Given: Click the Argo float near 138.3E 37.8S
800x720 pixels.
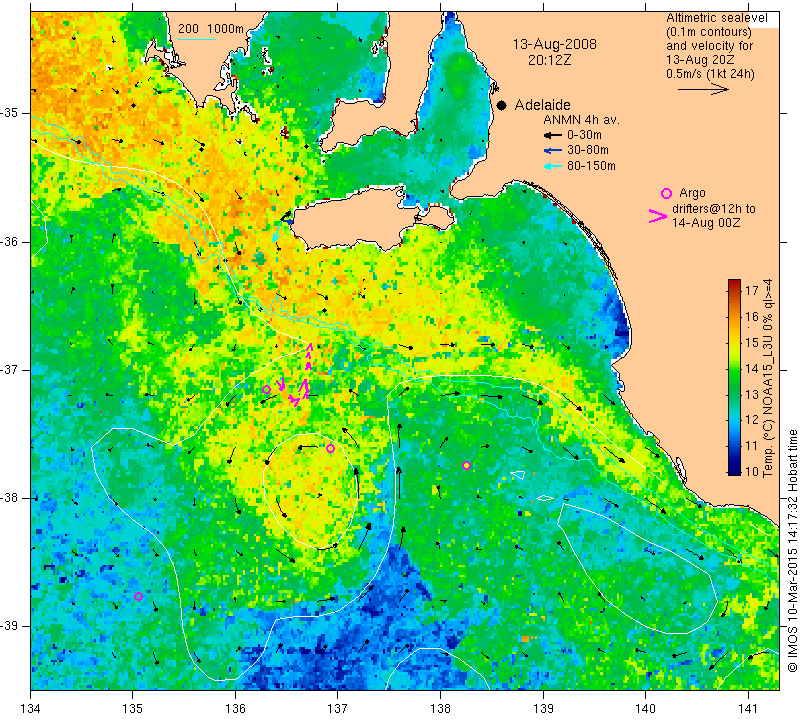Looking at the screenshot, I should [466, 465].
